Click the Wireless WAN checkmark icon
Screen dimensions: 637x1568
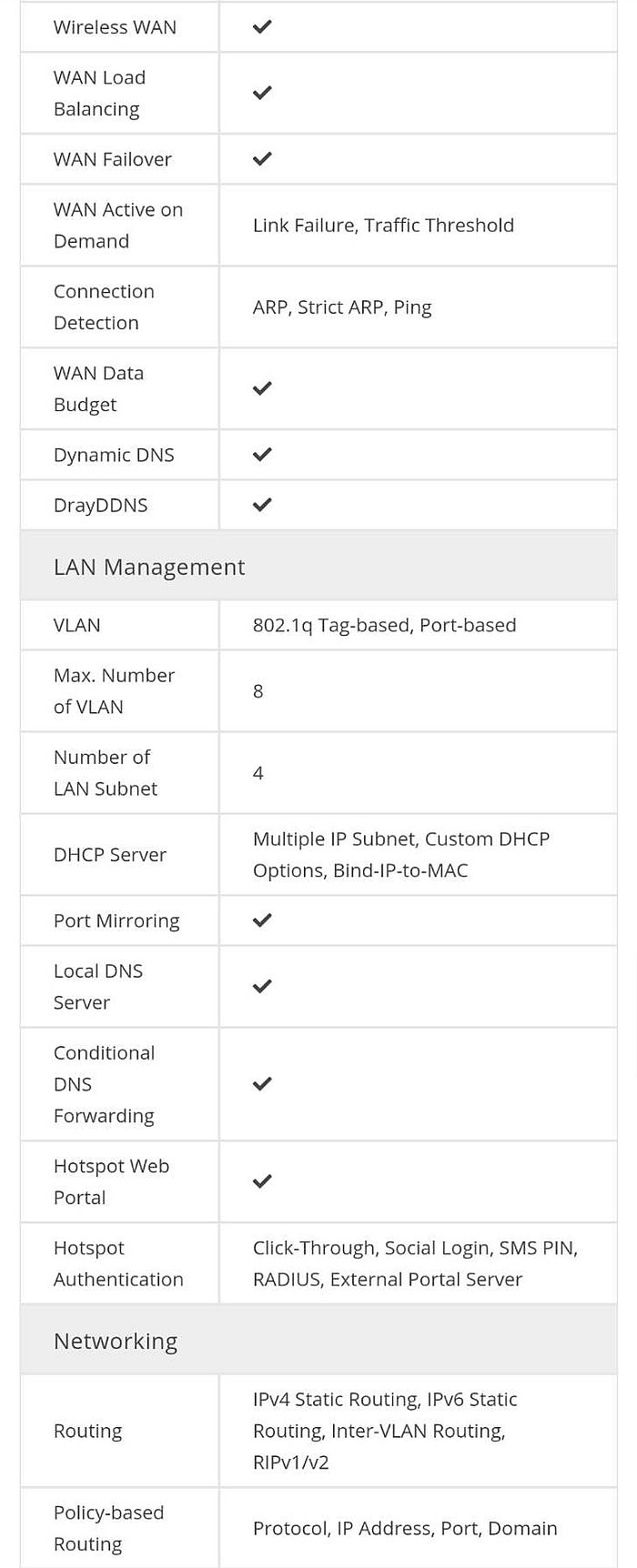click(262, 27)
